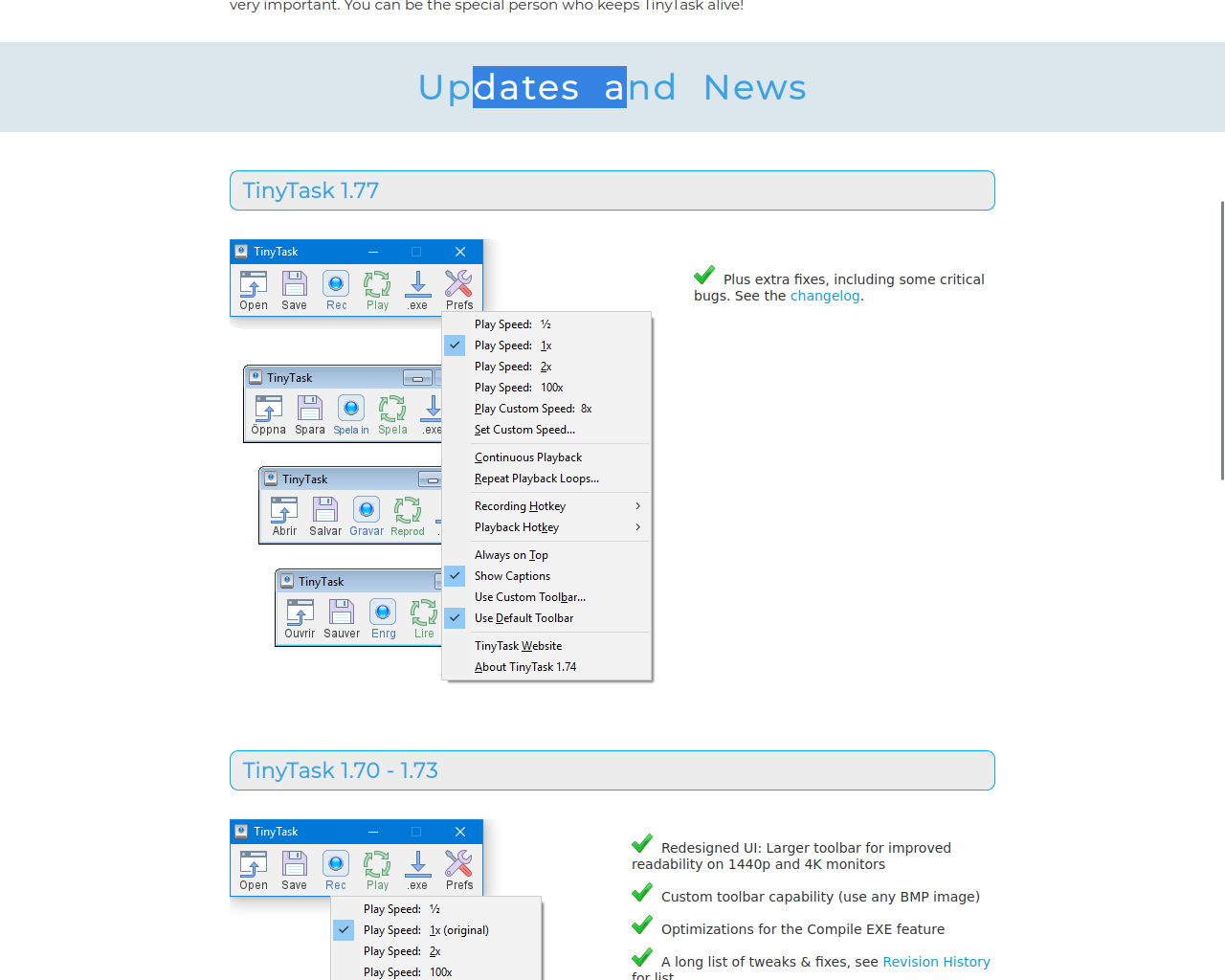Open Set Custom Speed dialog
The width and height of the screenshot is (1225, 980).
point(546,430)
